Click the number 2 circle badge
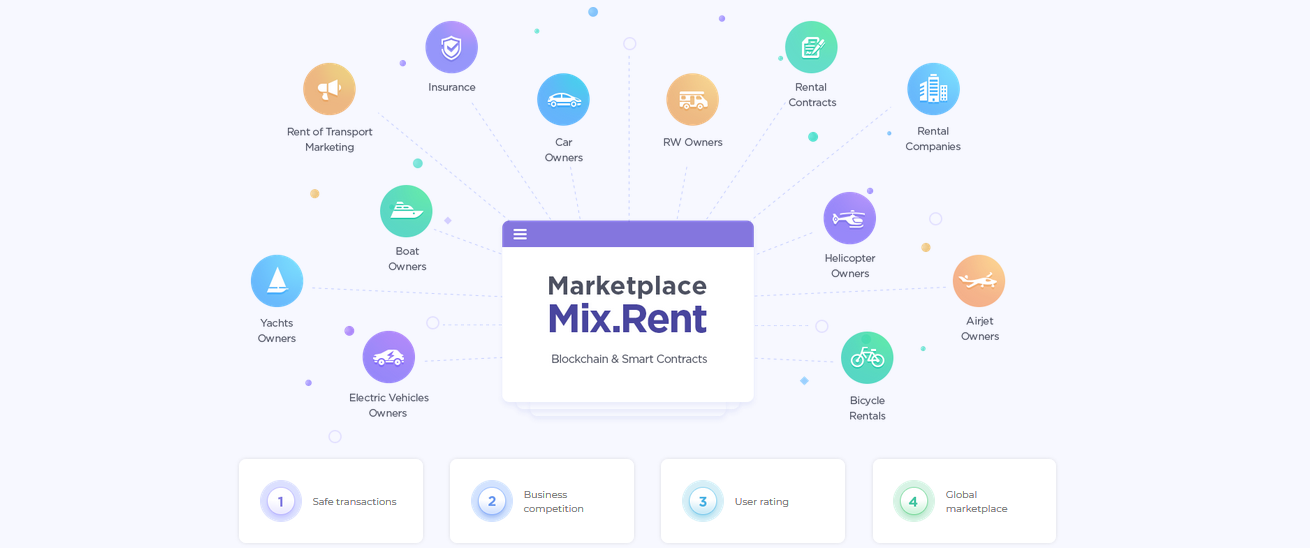 click(492, 501)
